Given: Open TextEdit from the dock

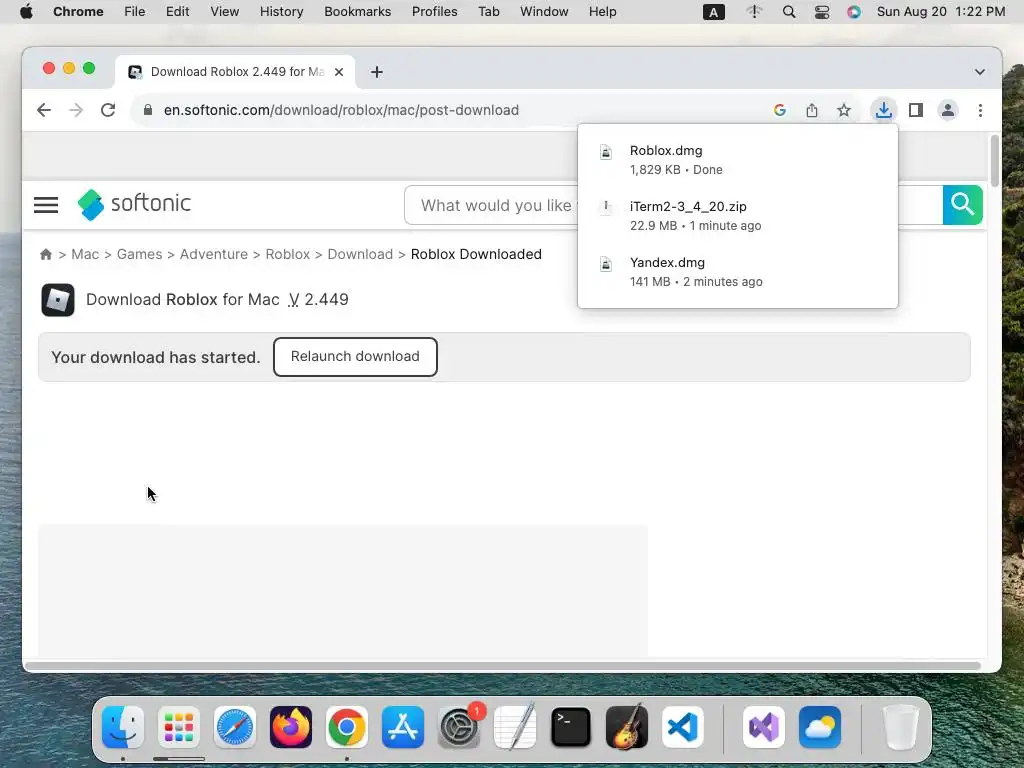Looking at the screenshot, I should point(515,727).
